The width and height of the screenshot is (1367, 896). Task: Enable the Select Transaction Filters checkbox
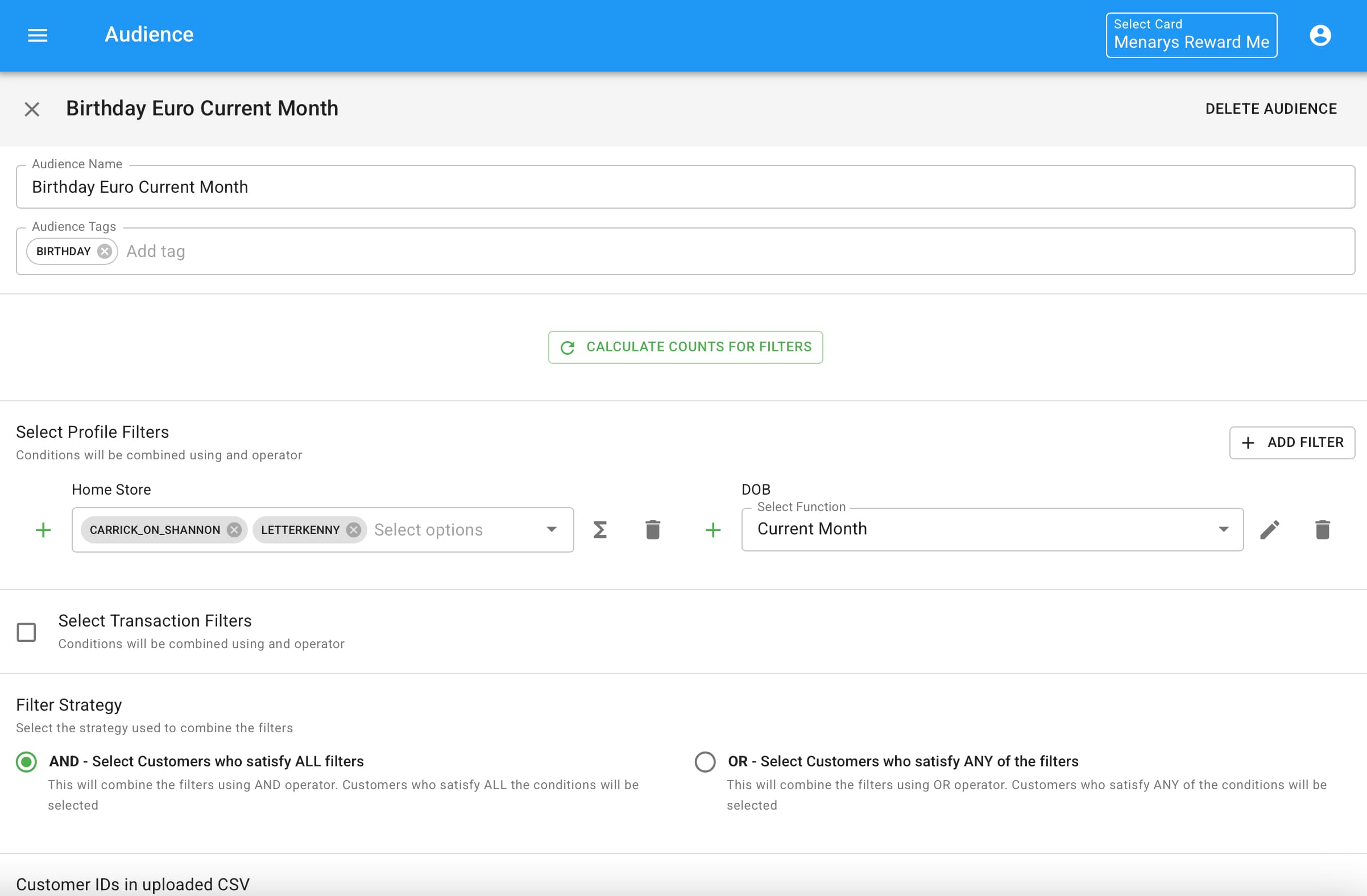[26, 632]
